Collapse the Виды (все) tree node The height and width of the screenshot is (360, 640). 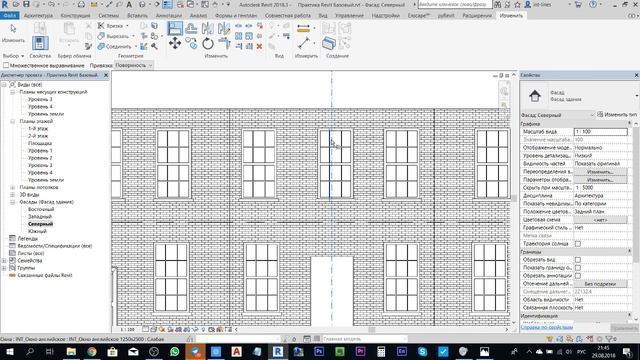click(4, 84)
